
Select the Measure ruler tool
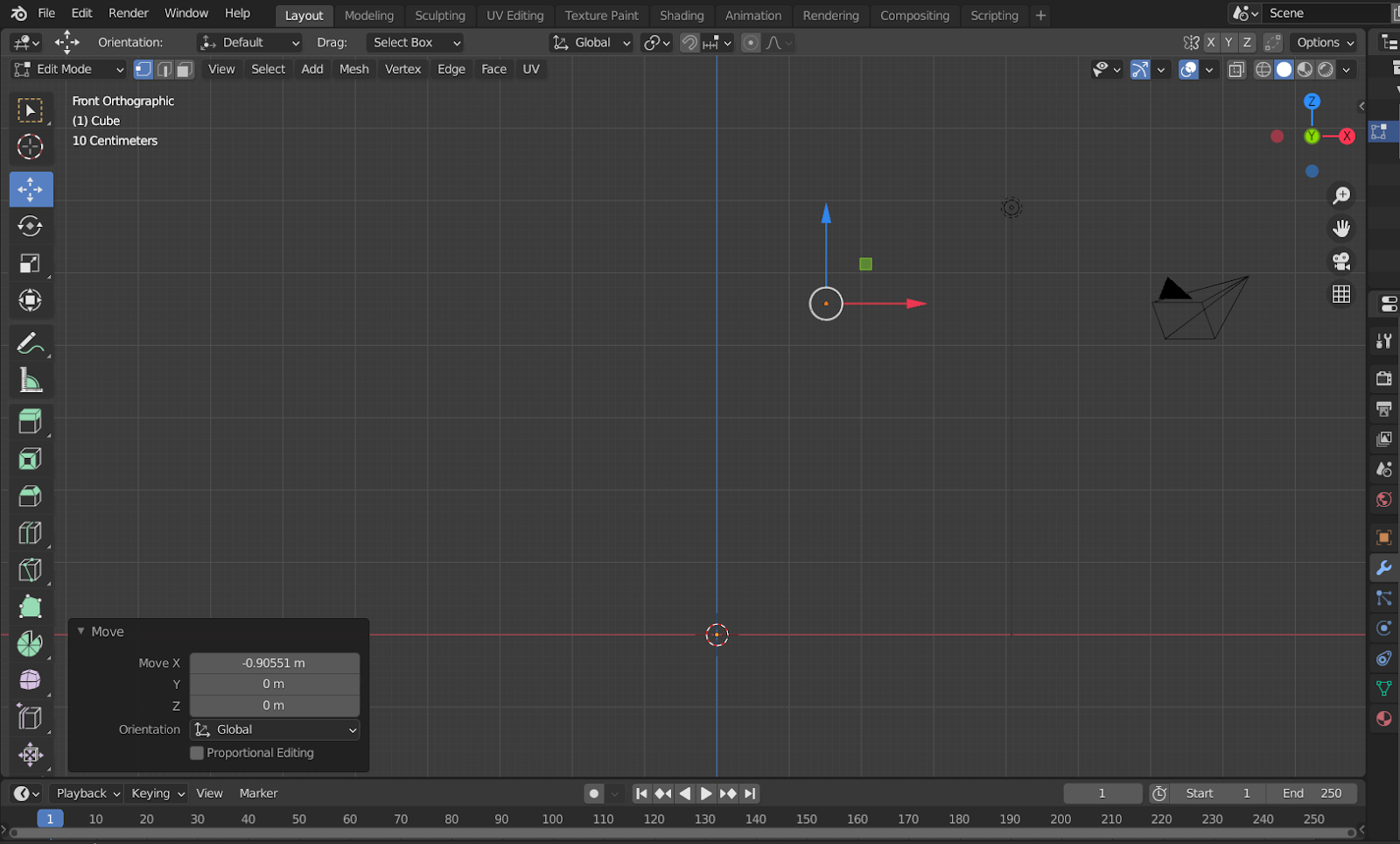click(31, 380)
